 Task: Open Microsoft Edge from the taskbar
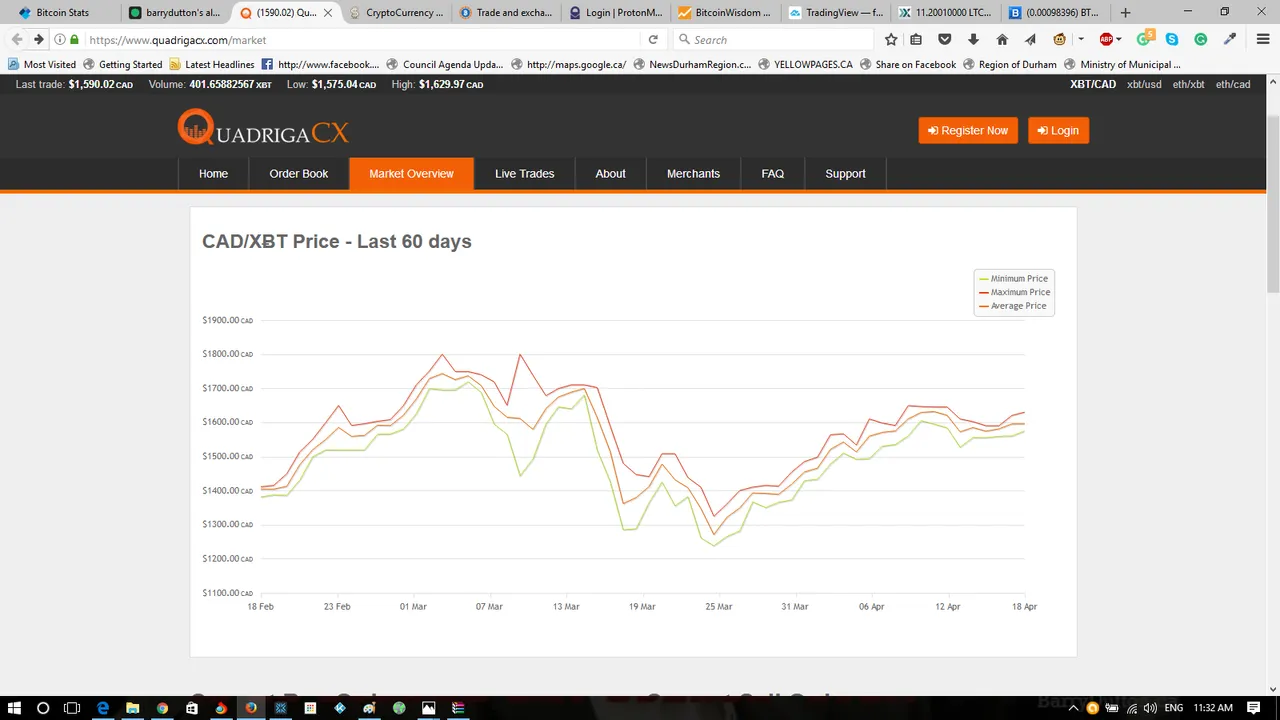(102, 708)
